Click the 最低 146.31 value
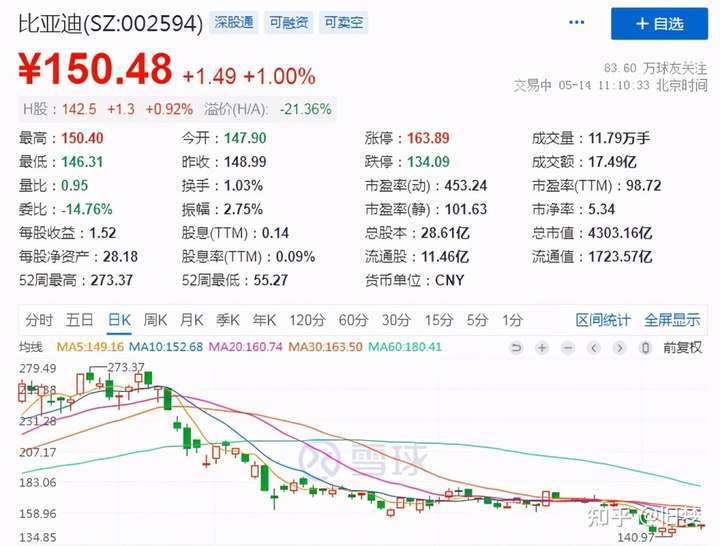 pos(82,162)
